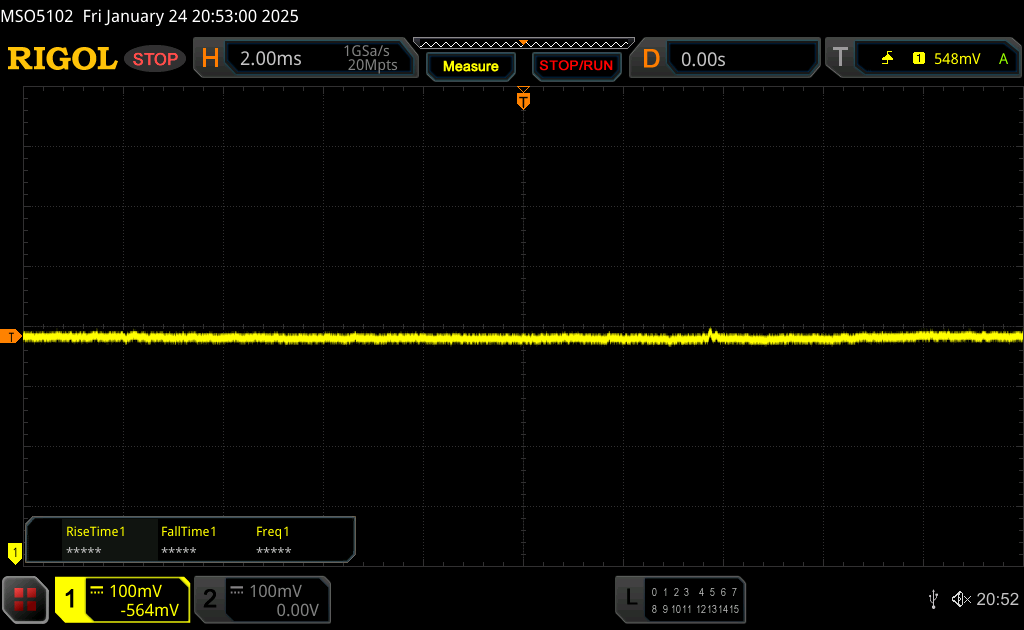Viewport: 1024px width, 630px height.
Task: Click the trigger level T marker on the left edge
Action: pyautogui.click(x=10, y=337)
